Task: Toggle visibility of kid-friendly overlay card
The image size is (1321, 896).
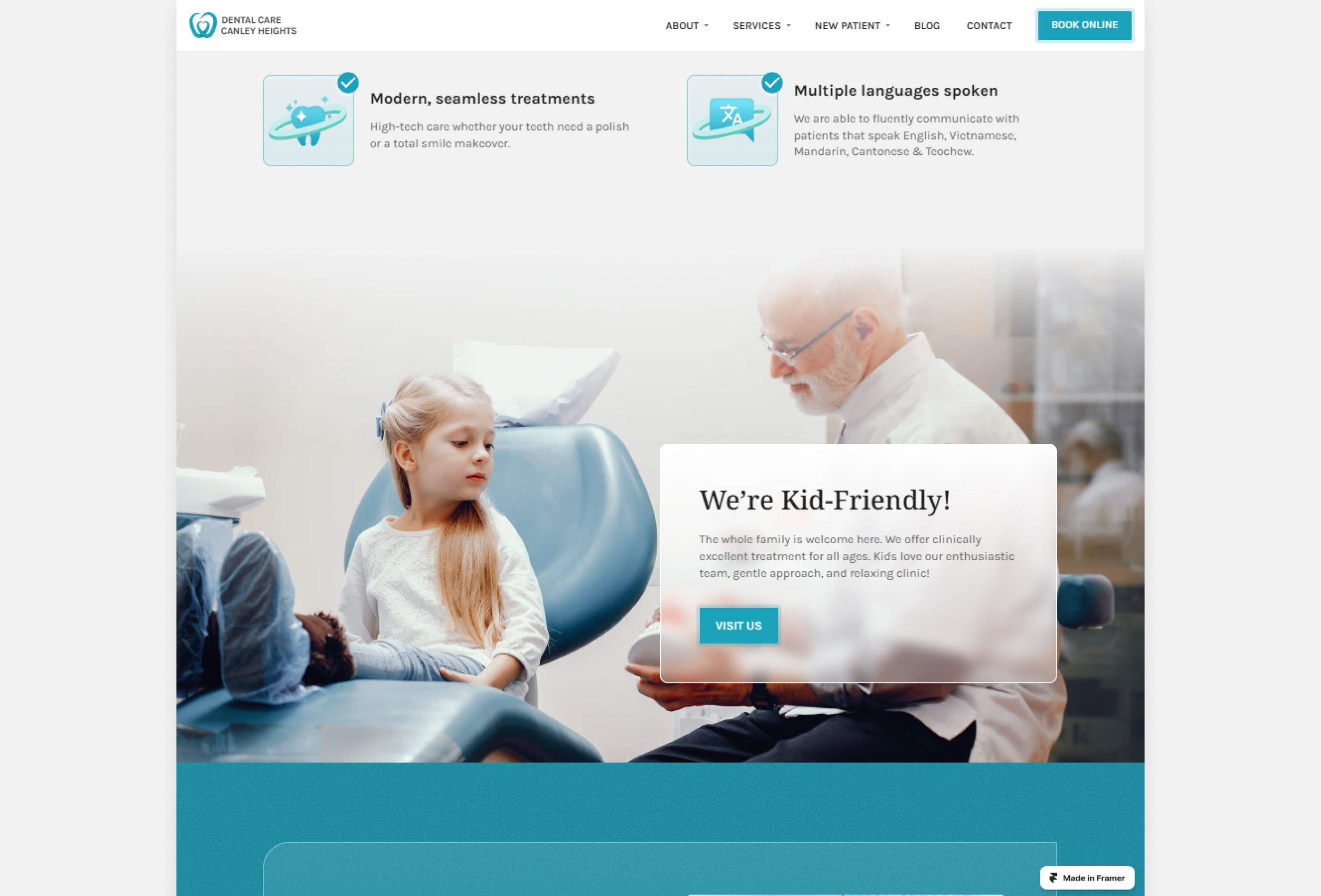Action: (858, 562)
